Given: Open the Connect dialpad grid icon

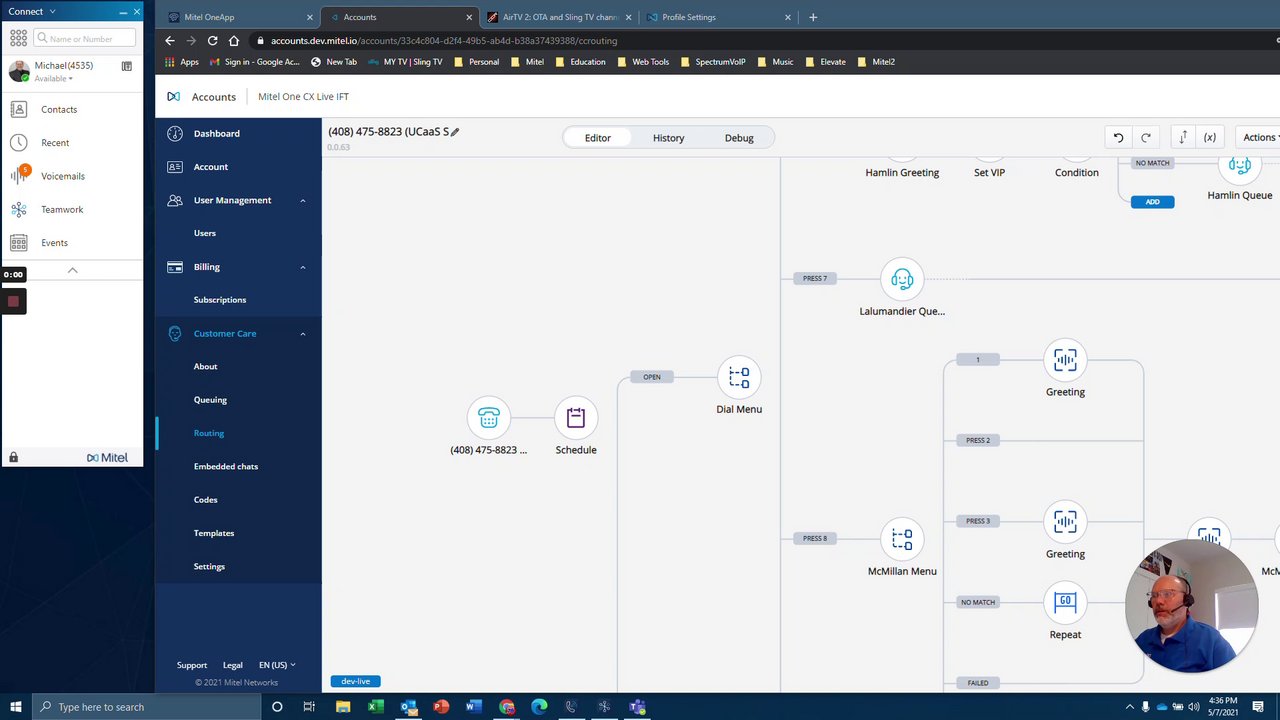Looking at the screenshot, I should tap(18, 38).
